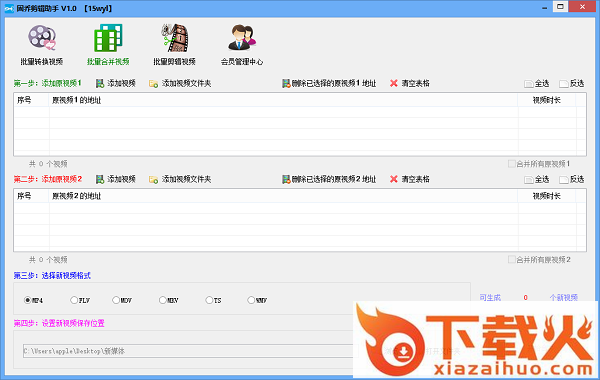Click red X 清空表格 in step one
Screen dimensions: 600x380
click(394, 83)
